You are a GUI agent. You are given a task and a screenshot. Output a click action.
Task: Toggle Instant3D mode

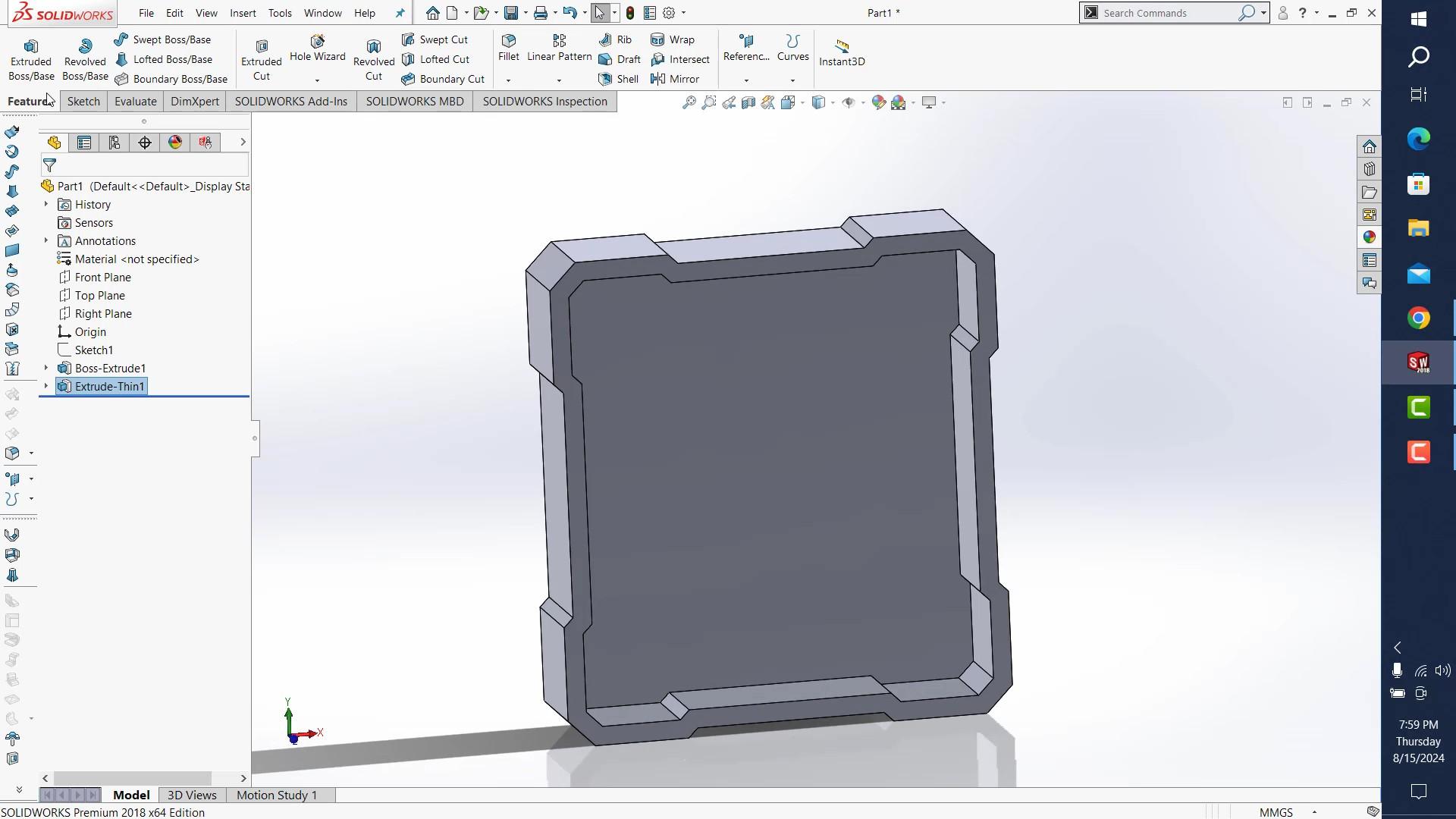[842, 52]
